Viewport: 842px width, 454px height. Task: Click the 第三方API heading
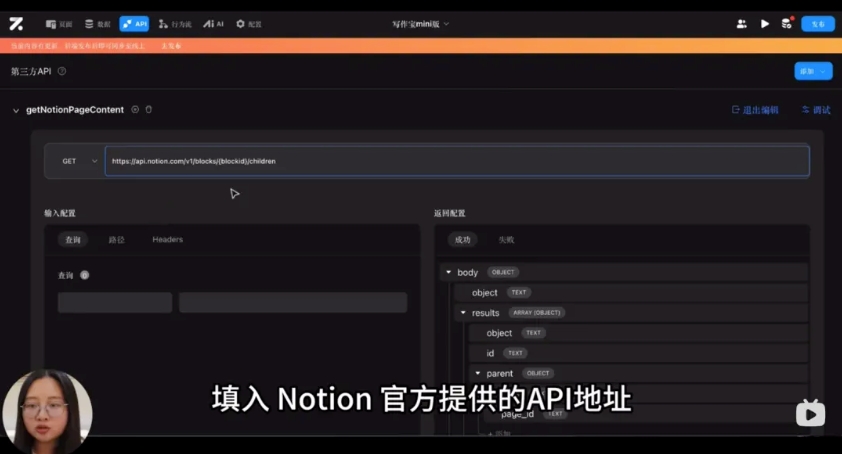(x=31, y=71)
